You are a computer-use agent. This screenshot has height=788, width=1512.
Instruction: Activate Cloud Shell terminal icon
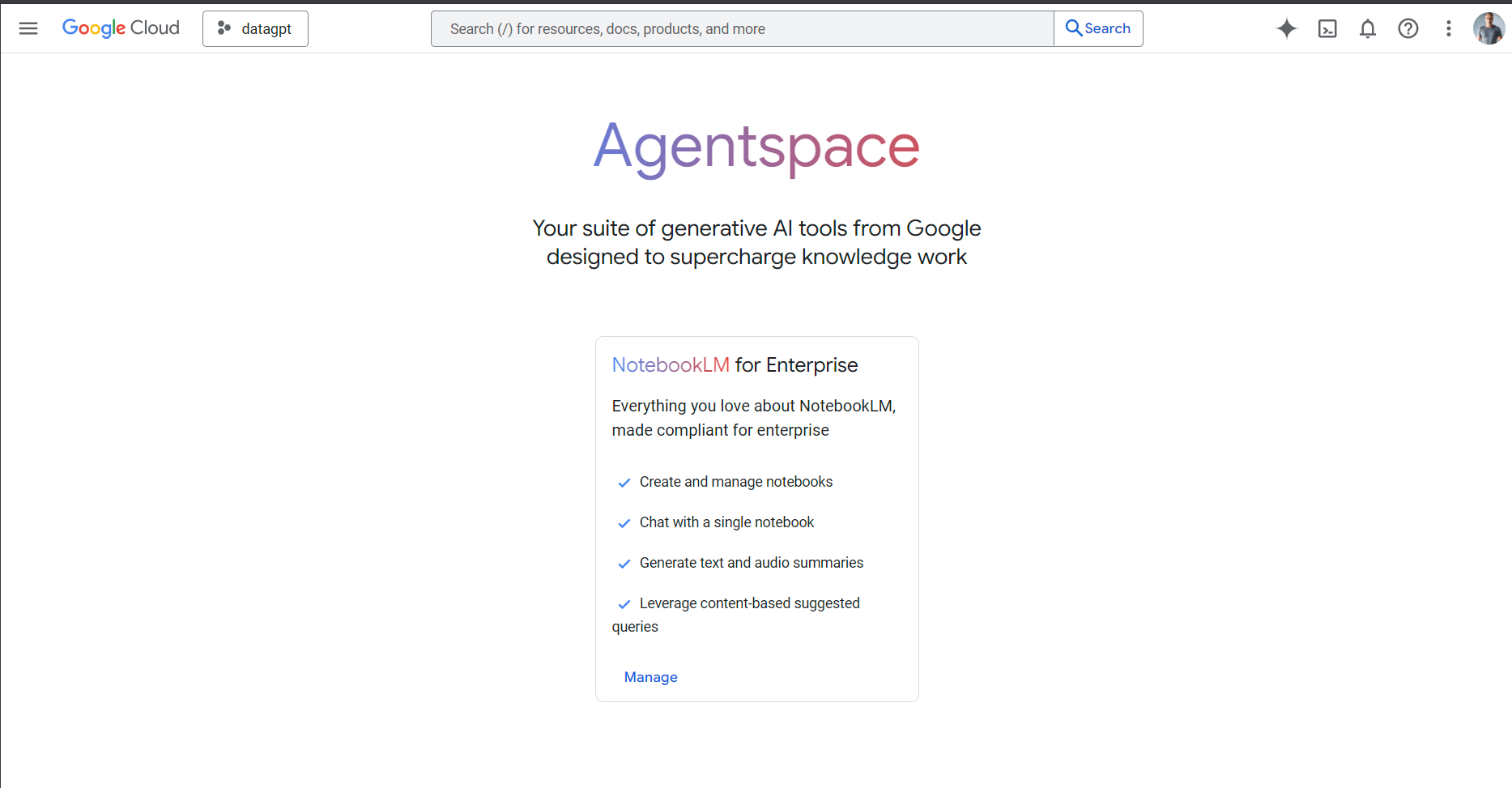(x=1327, y=28)
